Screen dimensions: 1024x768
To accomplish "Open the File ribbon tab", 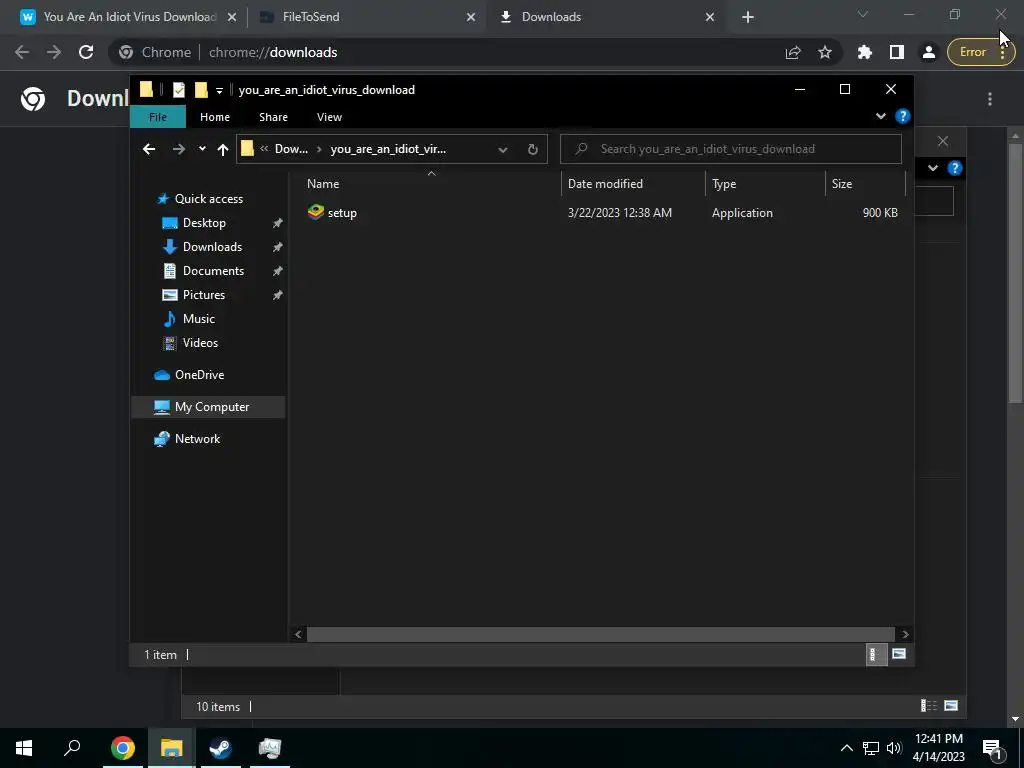I will pos(158,117).
